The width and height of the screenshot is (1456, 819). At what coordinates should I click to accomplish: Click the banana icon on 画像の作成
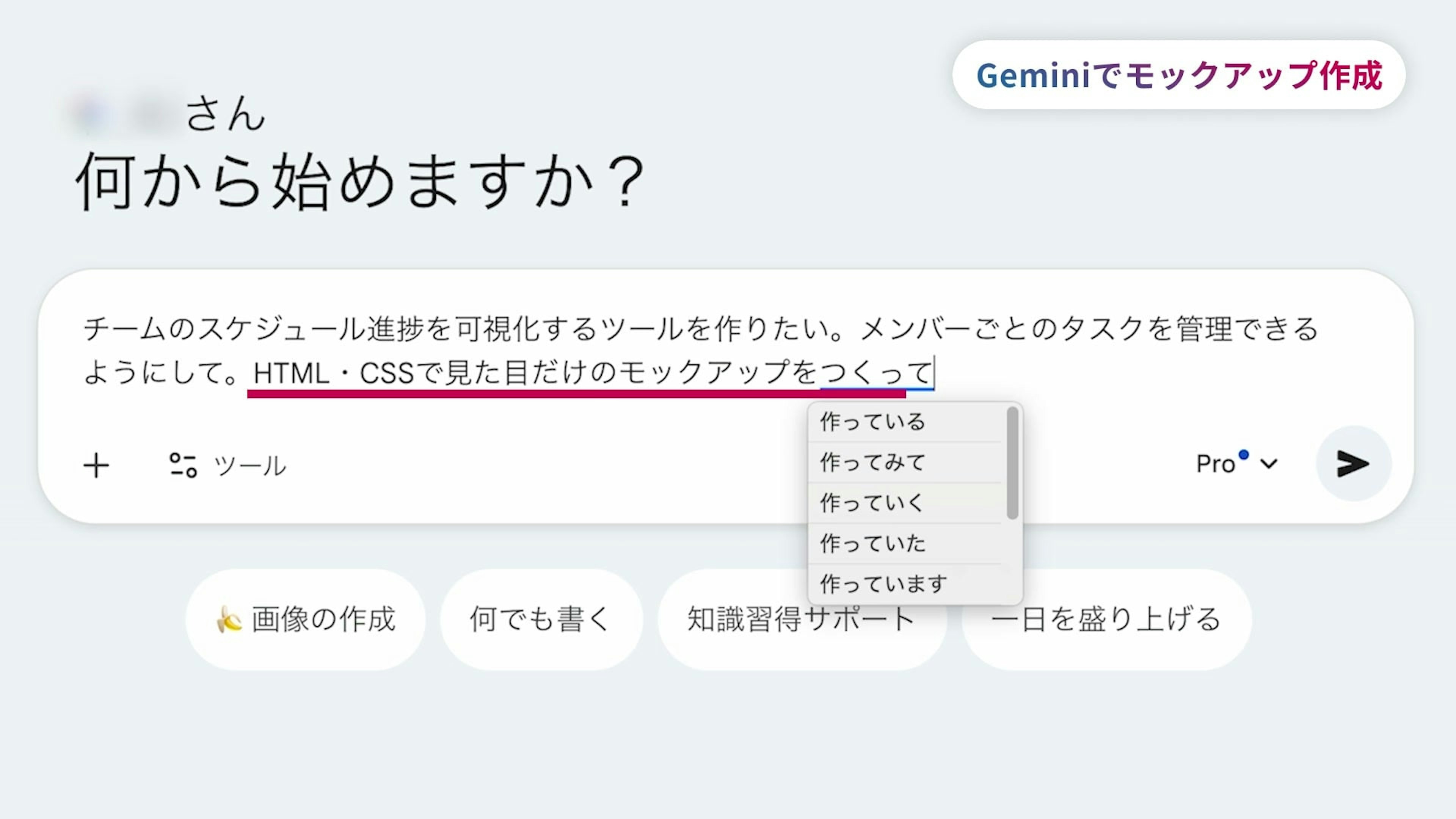point(229,619)
